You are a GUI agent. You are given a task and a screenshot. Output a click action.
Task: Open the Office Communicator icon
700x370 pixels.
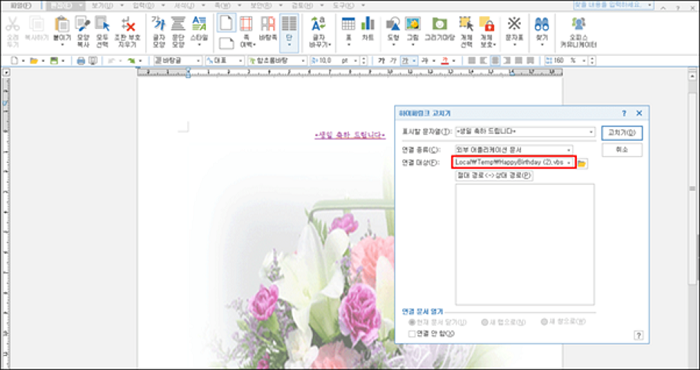point(579,24)
